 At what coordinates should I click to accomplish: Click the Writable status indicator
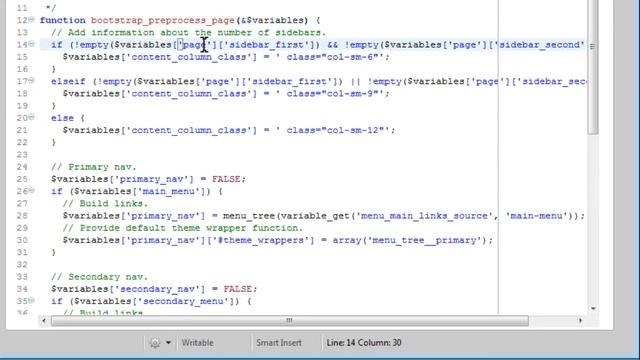coord(198,343)
